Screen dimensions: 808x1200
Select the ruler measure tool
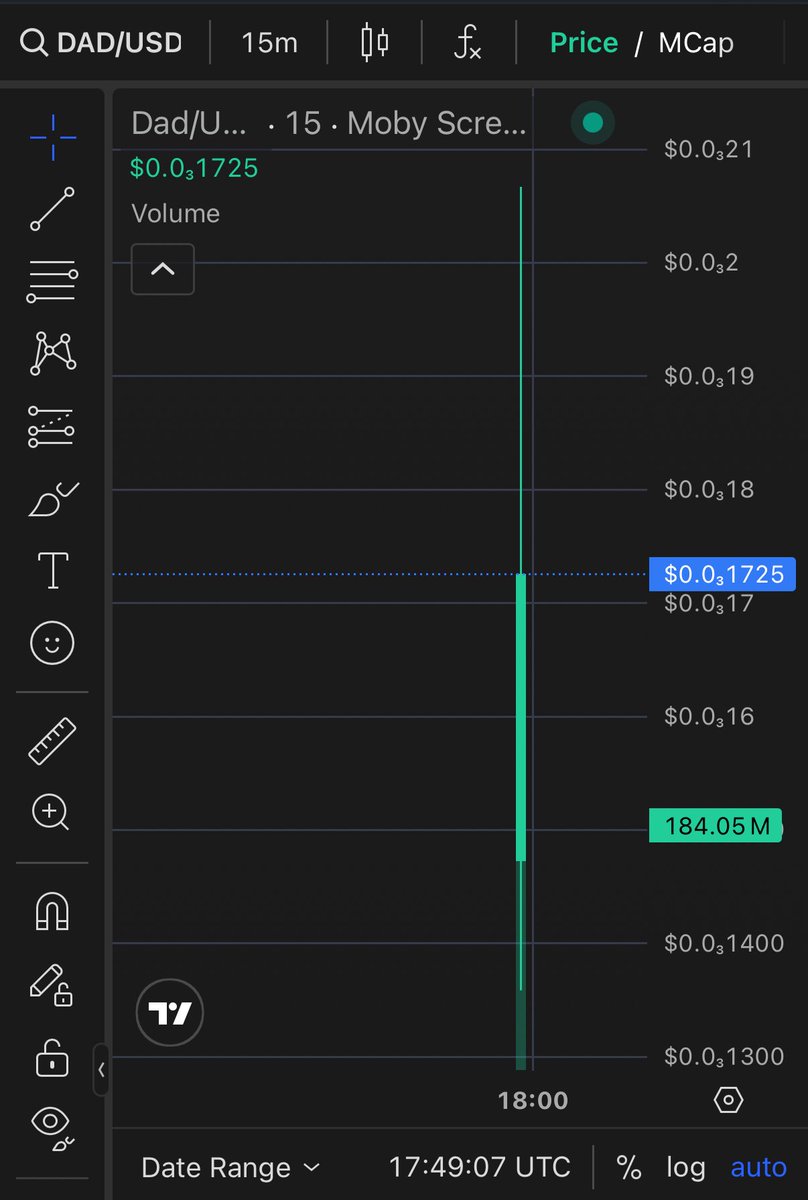[52, 740]
